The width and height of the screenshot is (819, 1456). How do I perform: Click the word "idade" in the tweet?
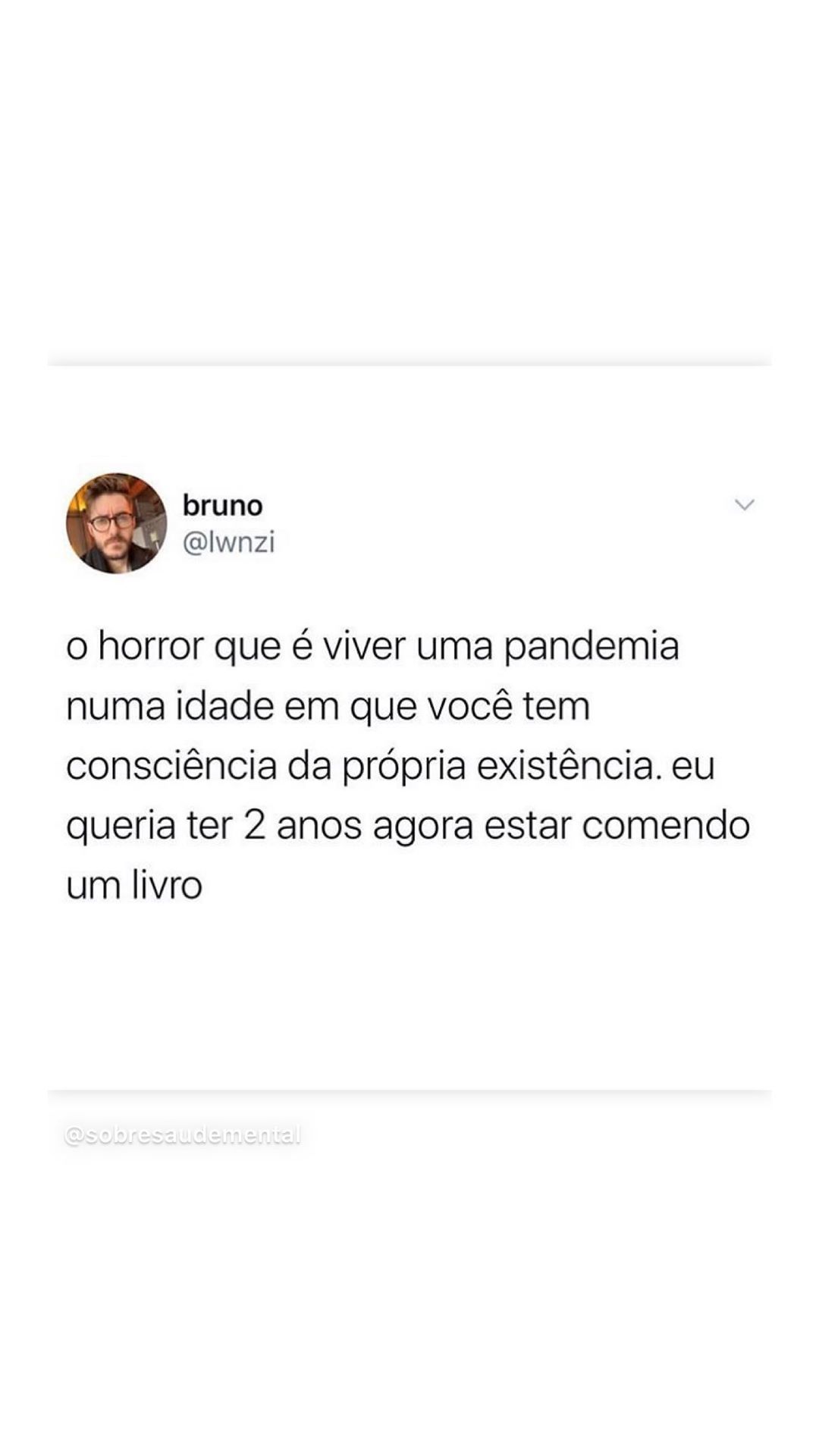(225, 707)
